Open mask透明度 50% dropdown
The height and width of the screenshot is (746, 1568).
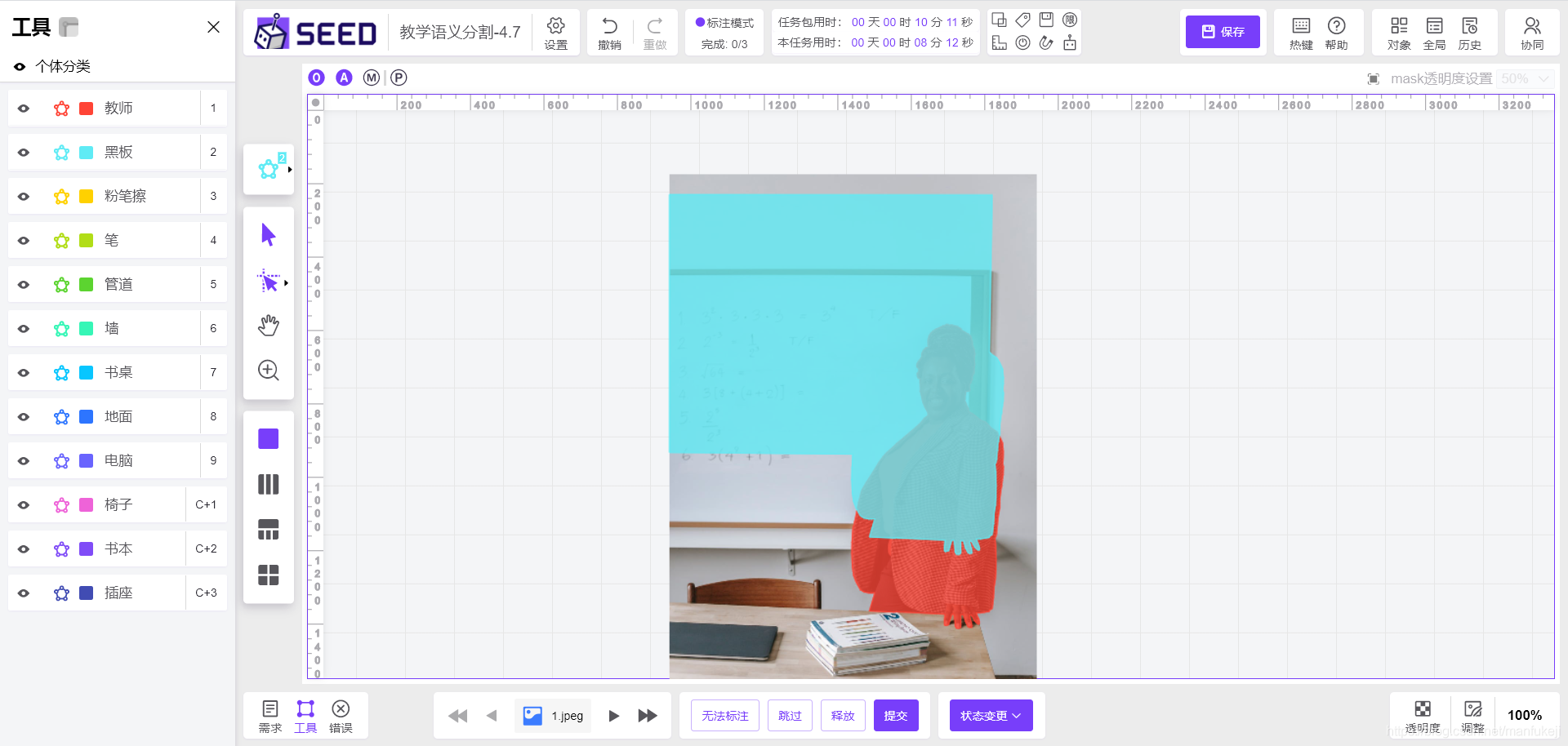tap(1525, 78)
